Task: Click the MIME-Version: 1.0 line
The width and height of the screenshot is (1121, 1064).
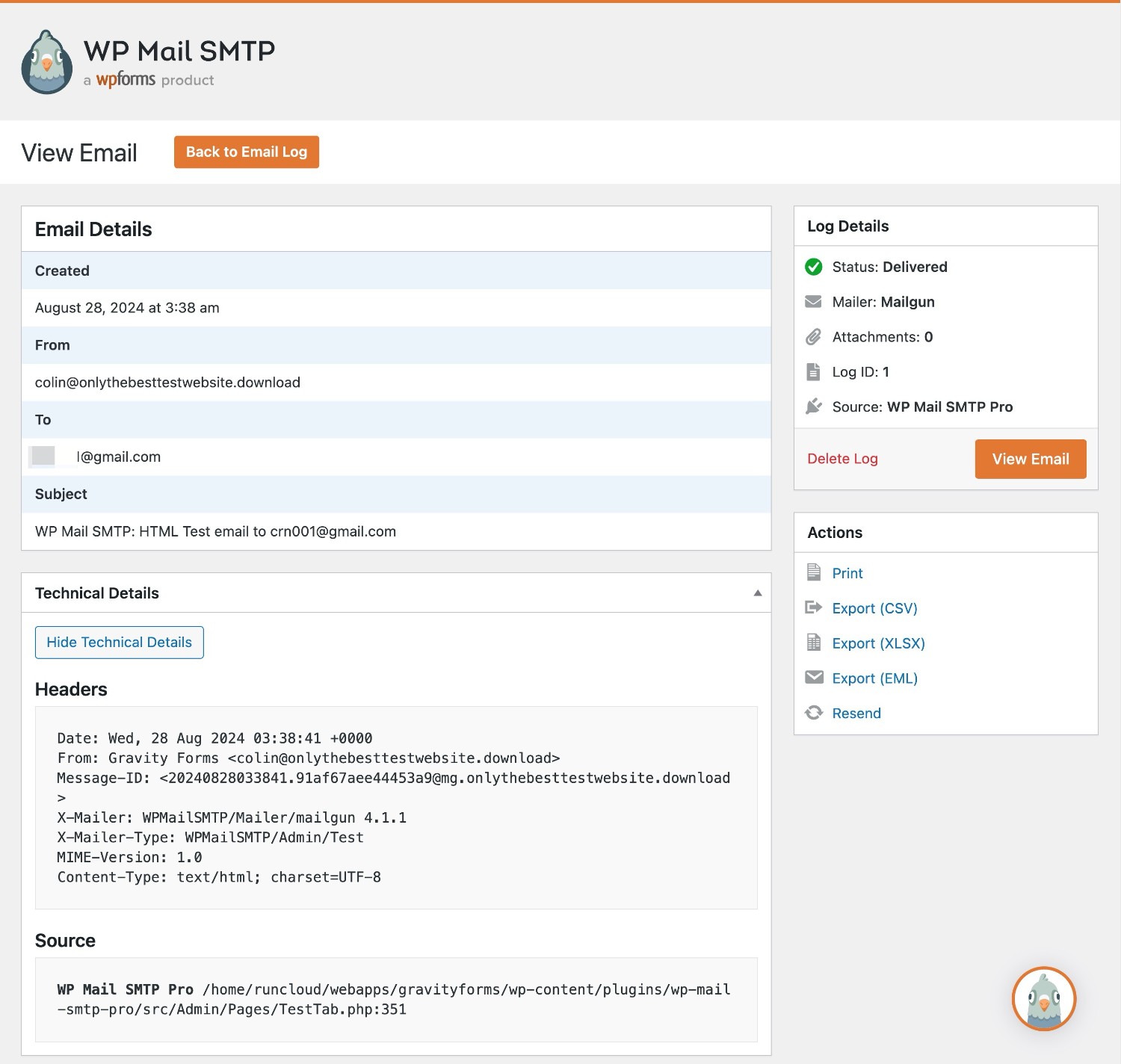Action: coord(129,857)
